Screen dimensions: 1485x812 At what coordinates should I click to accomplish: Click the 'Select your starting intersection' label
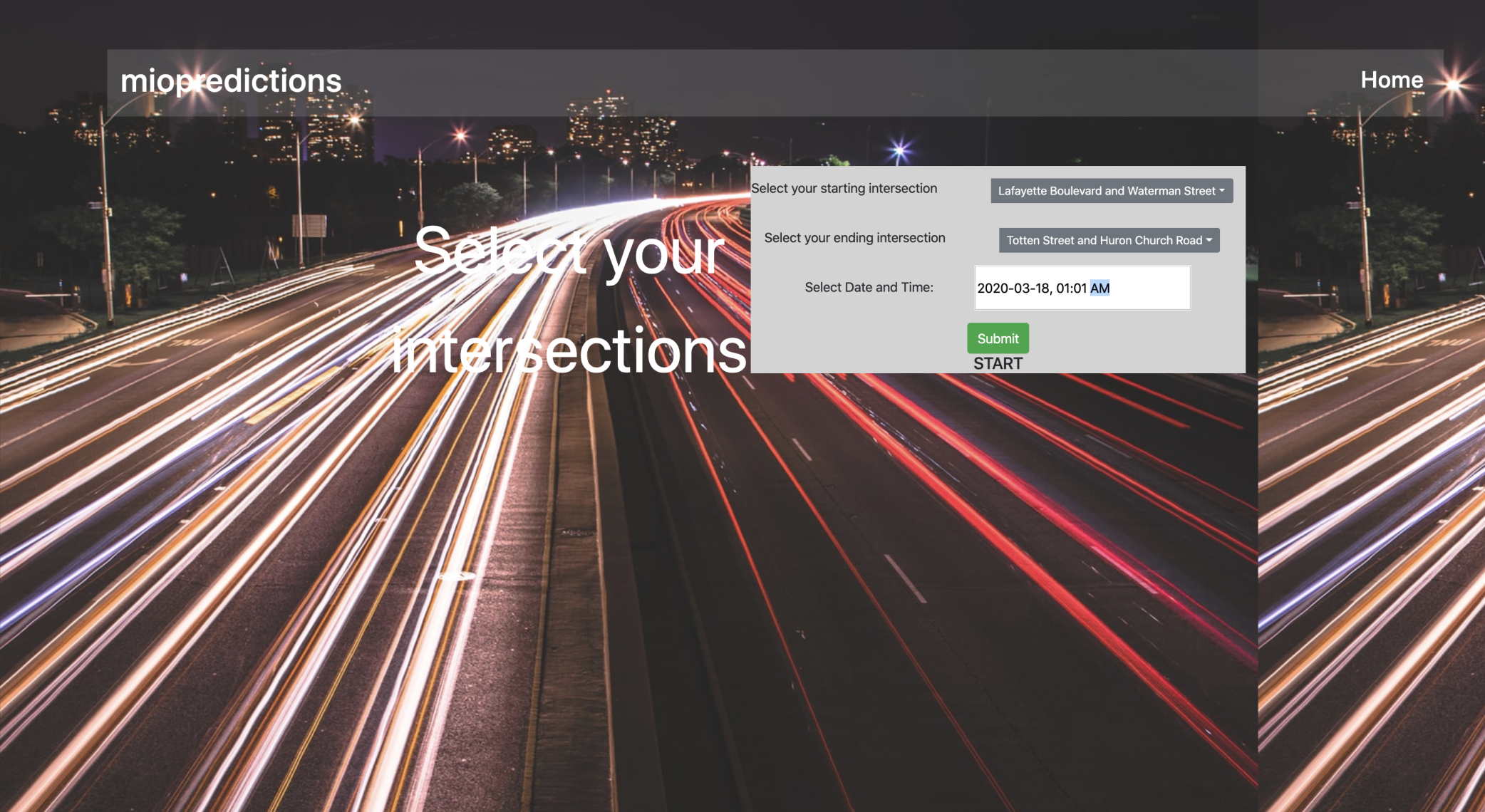click(844, 189)
